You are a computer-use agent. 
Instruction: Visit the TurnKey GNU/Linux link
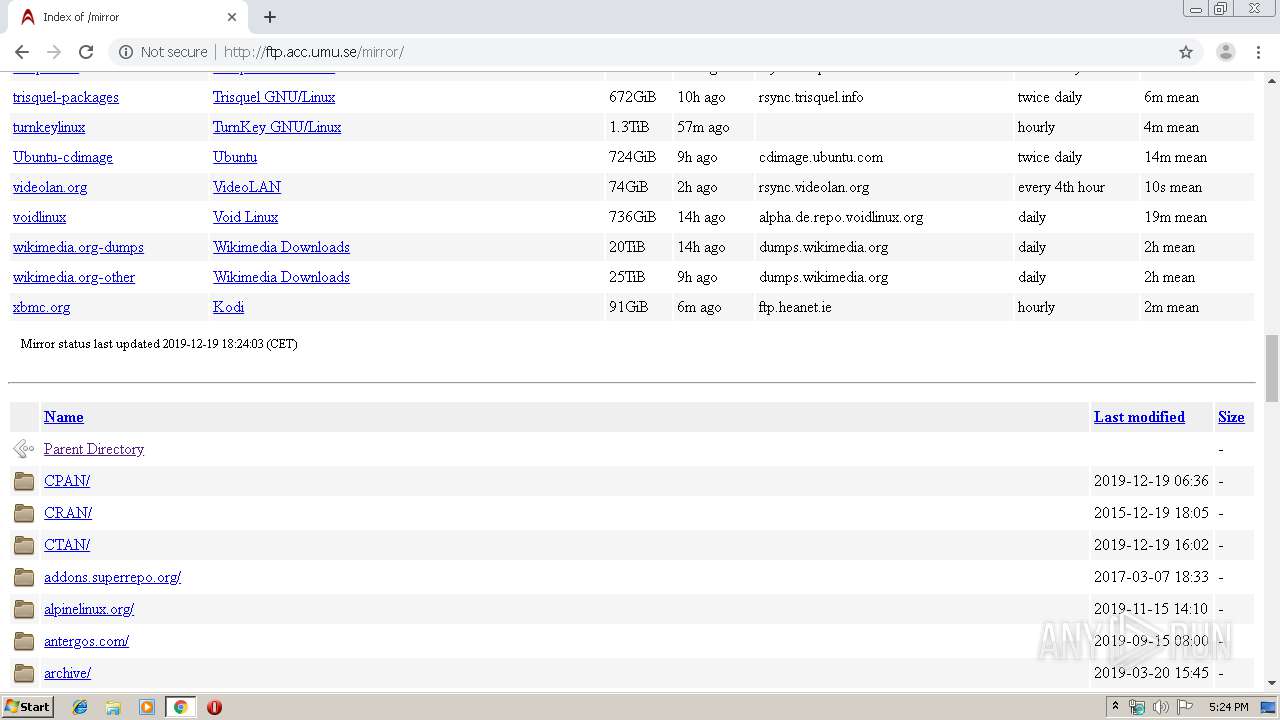[x=276, y=127]
